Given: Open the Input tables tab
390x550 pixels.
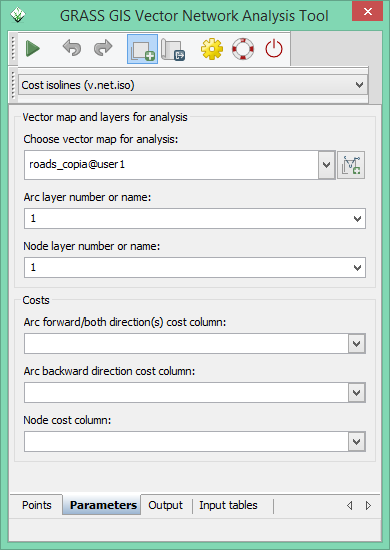Looking at the screenshot, I should pos(228,505).
